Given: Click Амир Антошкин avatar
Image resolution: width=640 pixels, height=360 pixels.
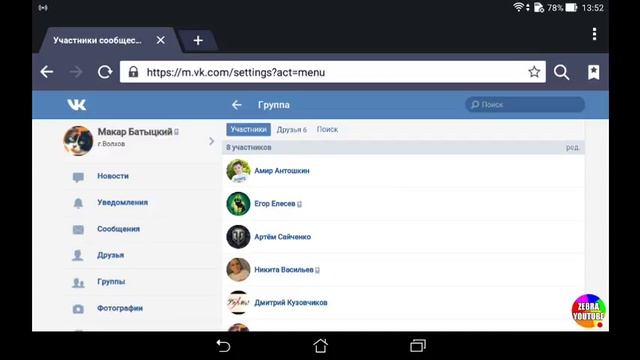Looking at the screenshot, I should click(x=238, y=171).
